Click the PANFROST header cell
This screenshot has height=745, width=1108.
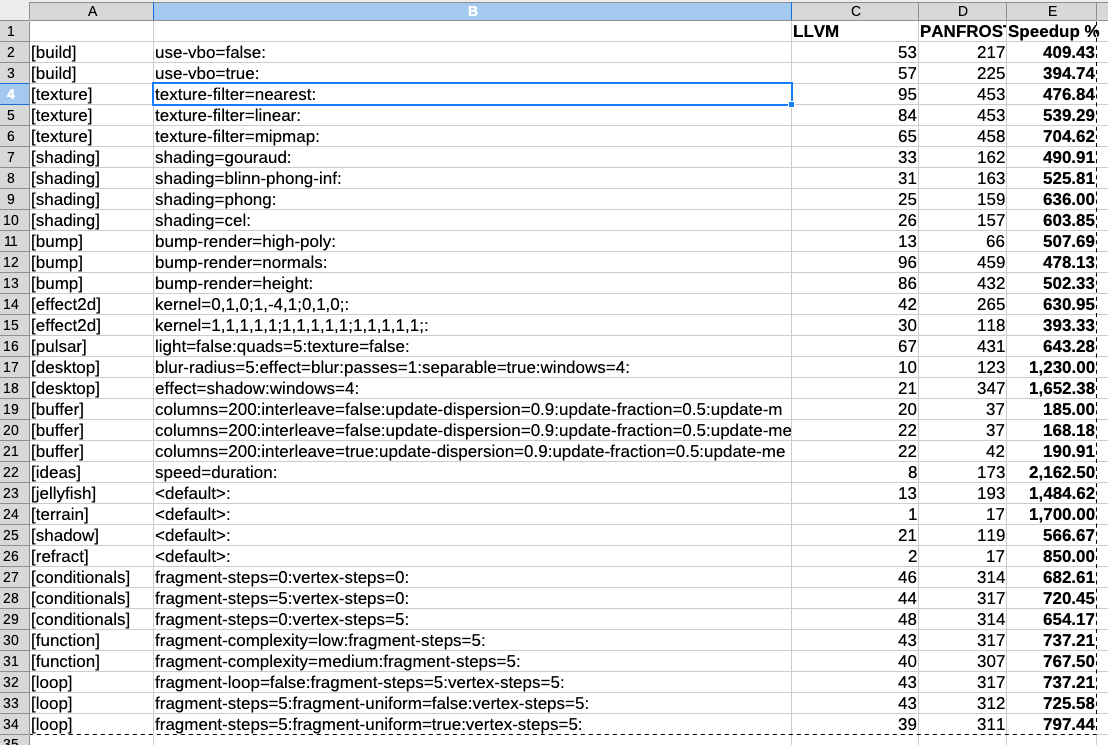(x=962, y=31)
